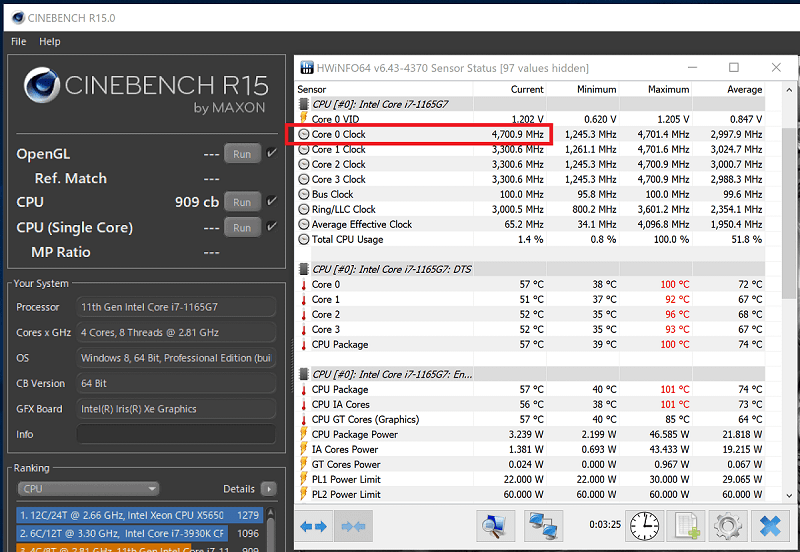
Task: Click the Processor name field
Action: 176,307
